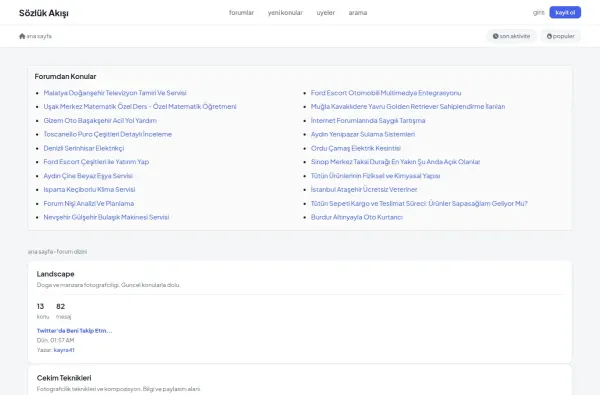This screenshot has width=600, height=395.
Task: Click the Forumdan Konular heading
Action: click(65, 76)
